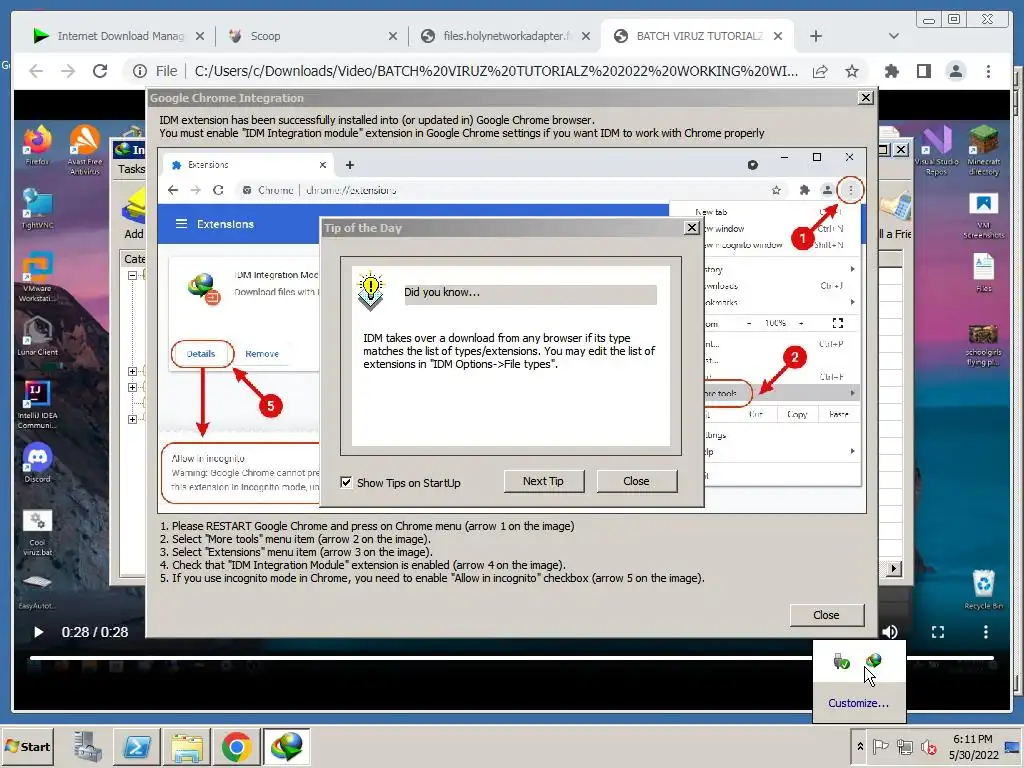
Task: Open a new Chrome tab
Action: click(x=816, y=36)
